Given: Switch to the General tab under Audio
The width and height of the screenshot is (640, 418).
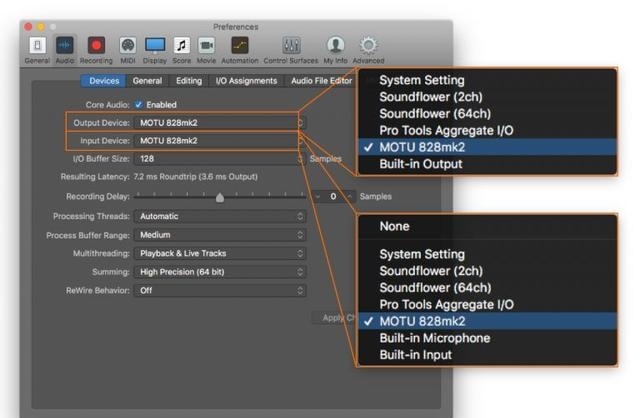Looking at the screenshot, I should 147,81.
